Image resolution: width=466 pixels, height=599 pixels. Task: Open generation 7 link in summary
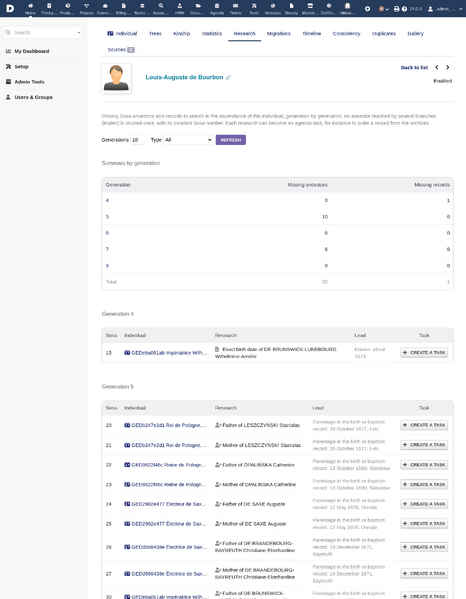[107, 249]
